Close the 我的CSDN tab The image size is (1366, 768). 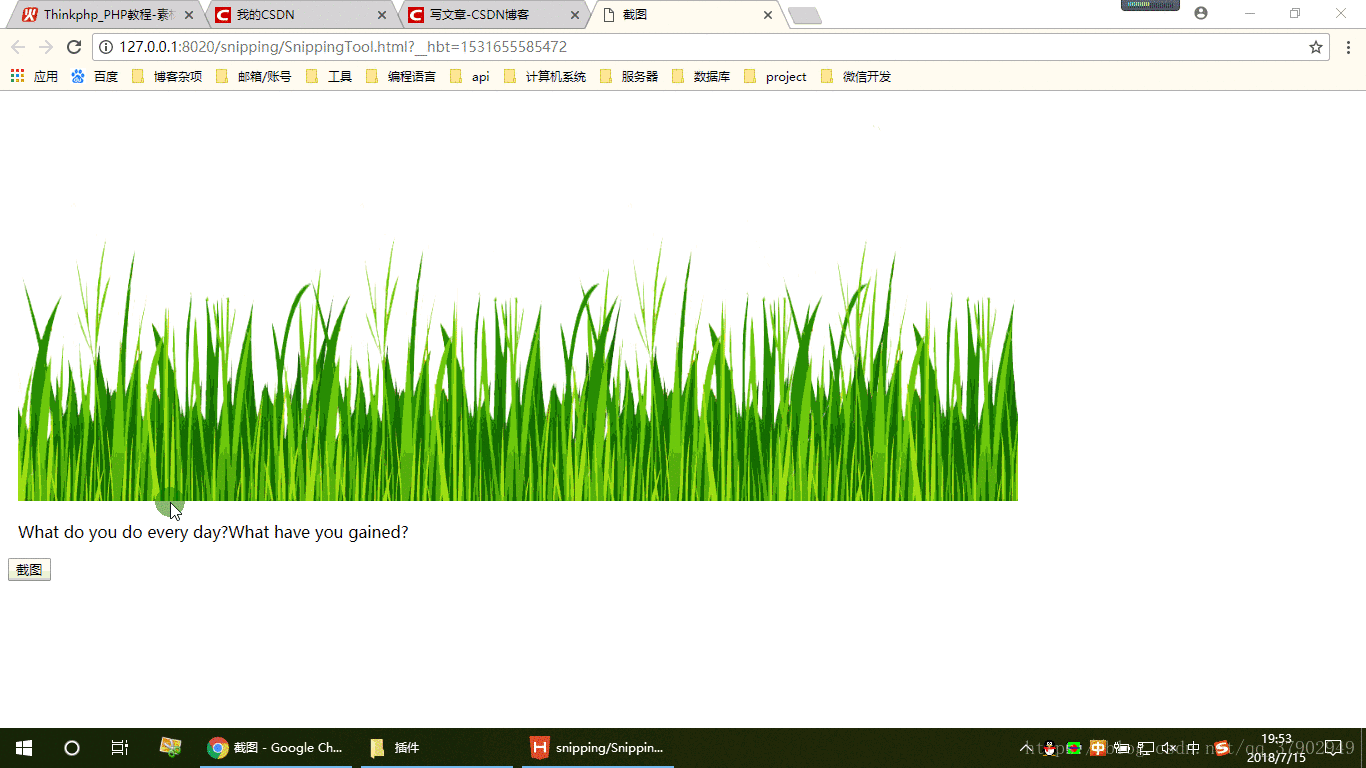click(x=382, y=15)
